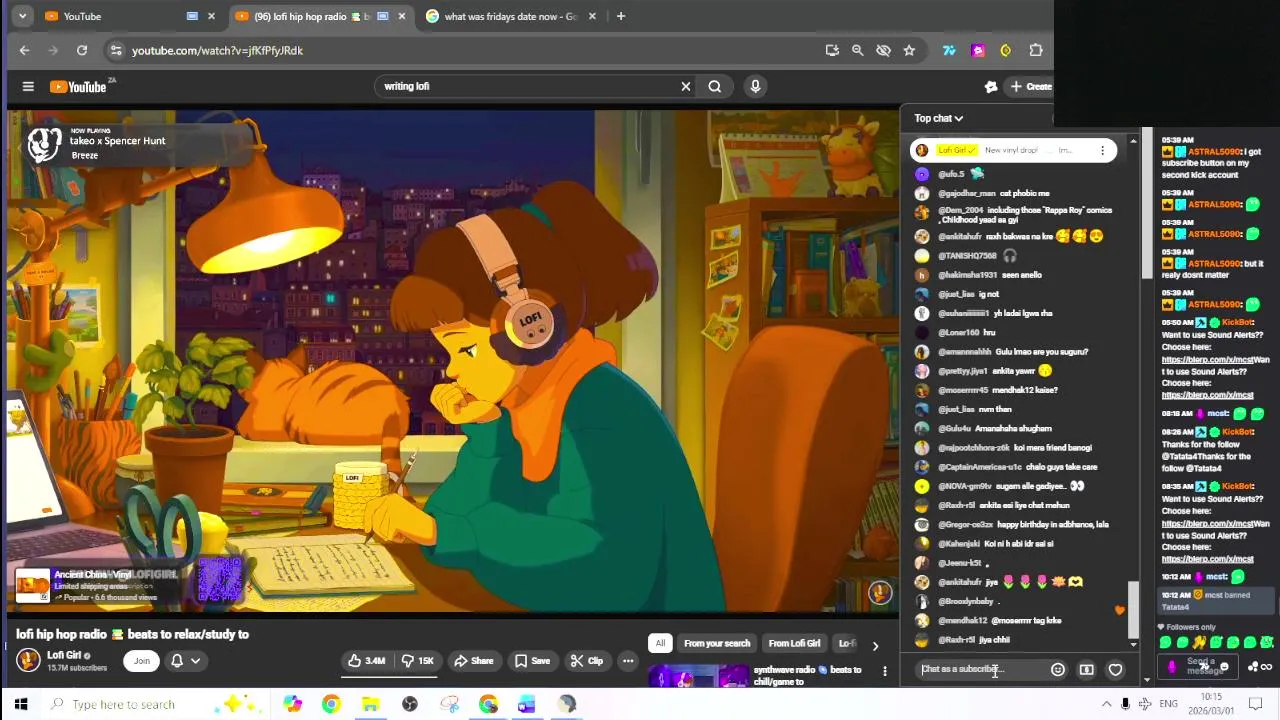Click the Share button
1280x720 pixels.
pos(473,661)
